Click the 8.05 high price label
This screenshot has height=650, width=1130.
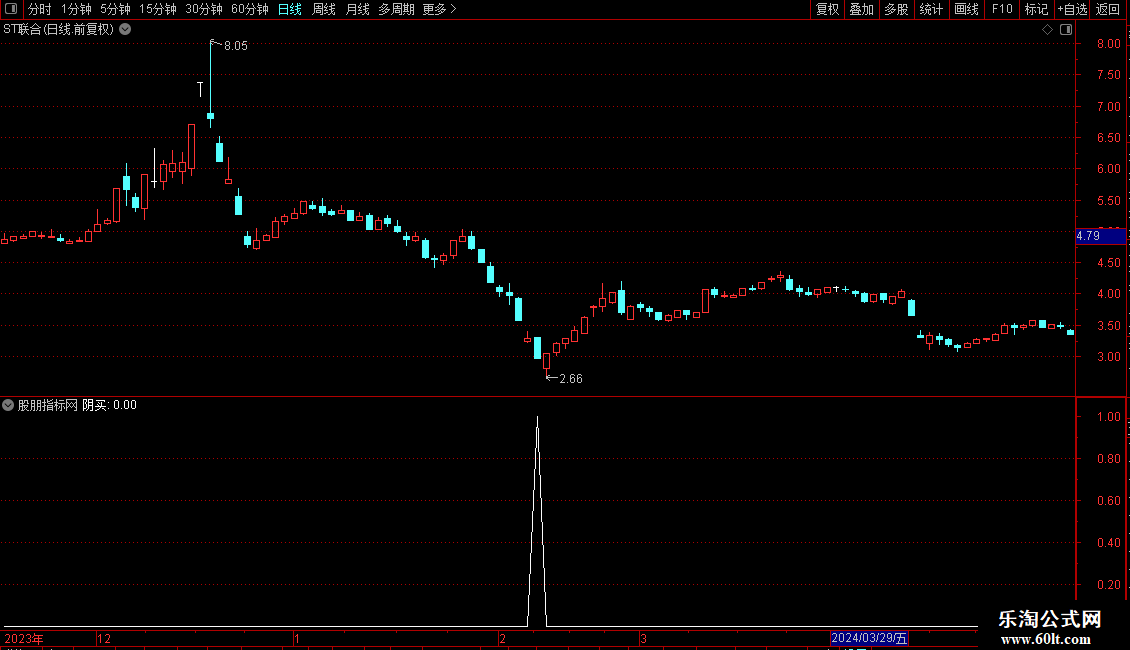(236, 46)
